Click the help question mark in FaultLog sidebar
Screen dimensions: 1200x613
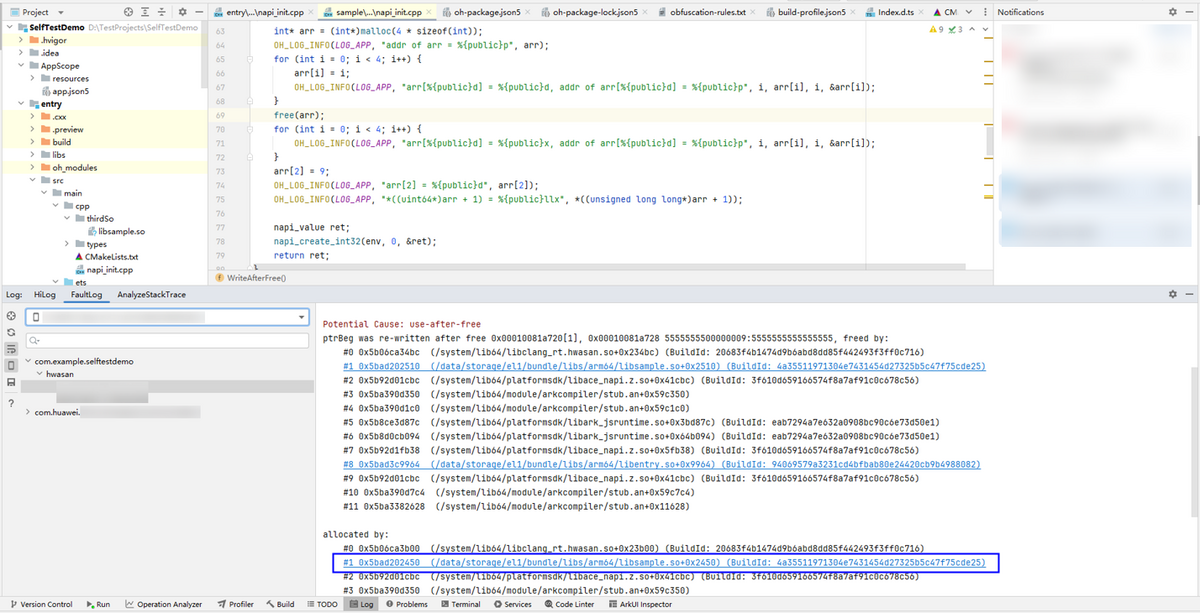11,403
